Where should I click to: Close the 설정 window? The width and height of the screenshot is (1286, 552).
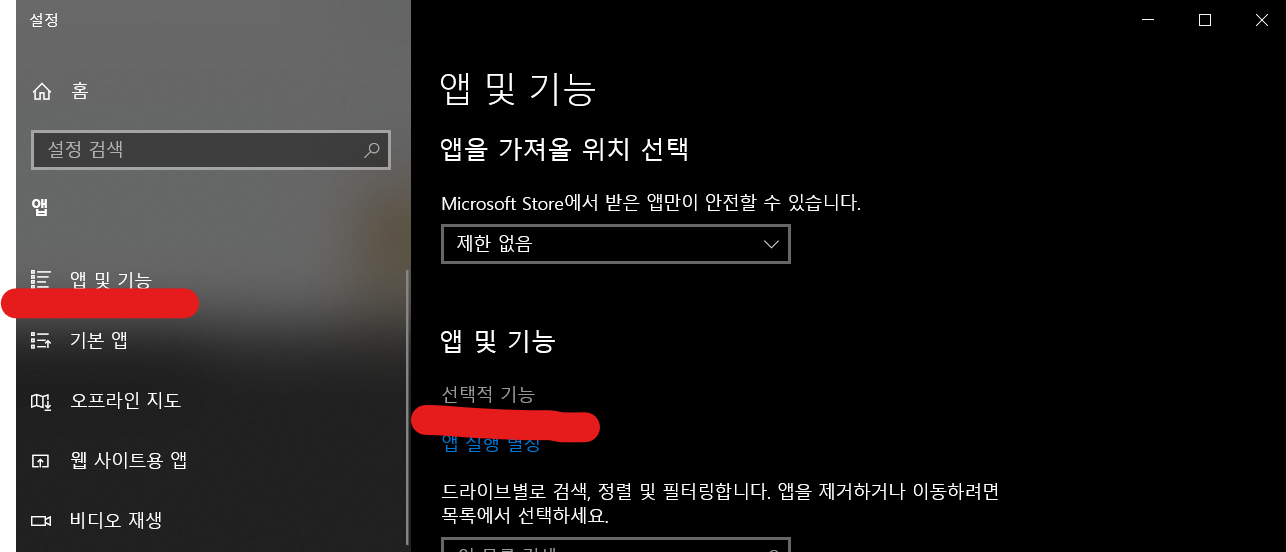(x=1261, y=20)
